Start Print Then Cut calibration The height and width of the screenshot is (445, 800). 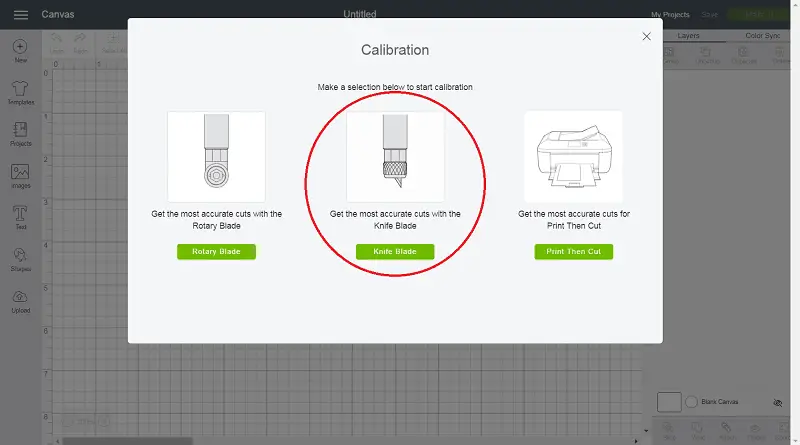(x=573, y=252)
